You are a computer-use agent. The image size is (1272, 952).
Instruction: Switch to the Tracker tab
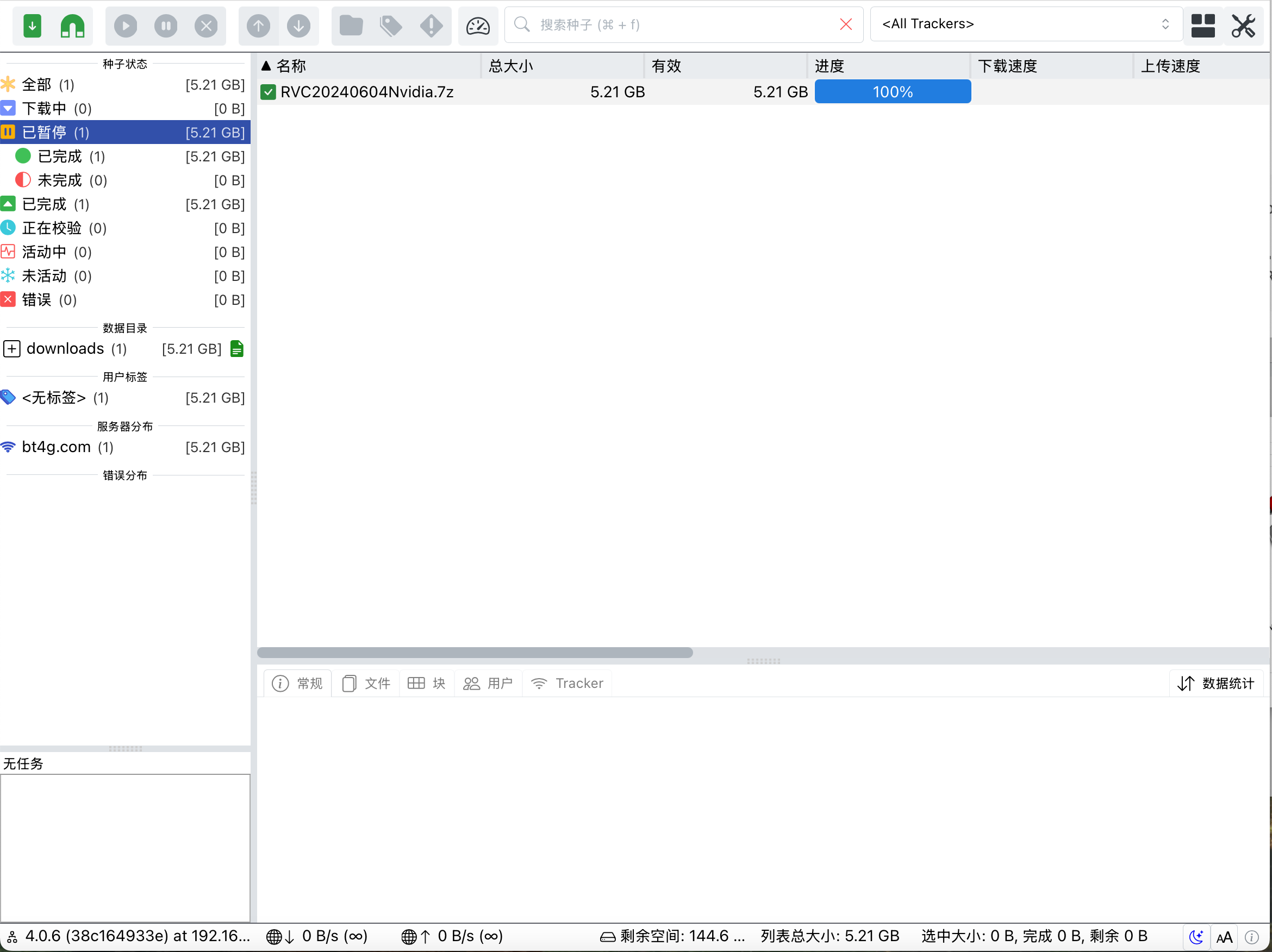click(568, 683)
